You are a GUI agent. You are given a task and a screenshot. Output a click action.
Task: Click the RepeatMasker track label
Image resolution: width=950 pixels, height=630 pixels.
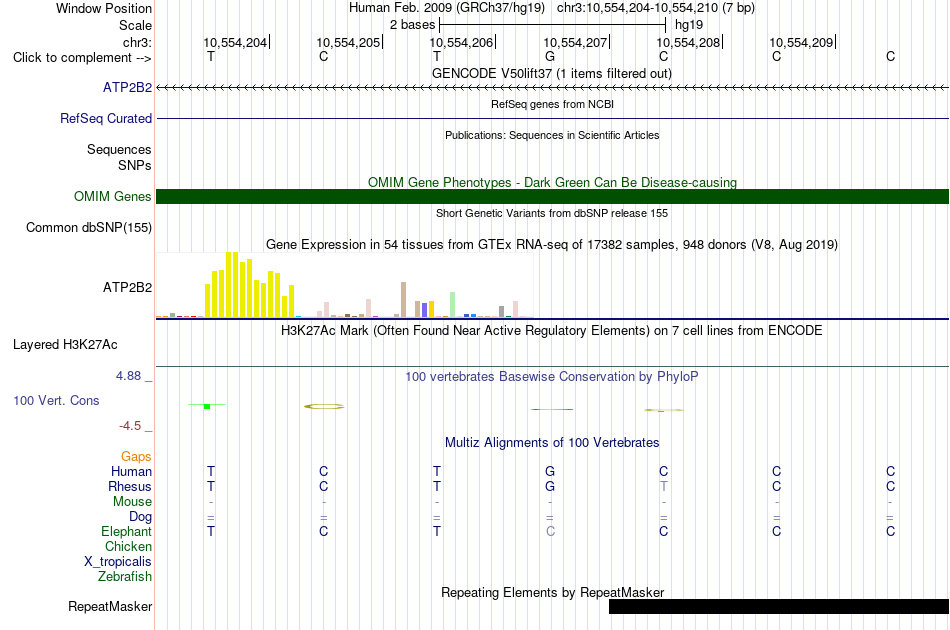110,606
